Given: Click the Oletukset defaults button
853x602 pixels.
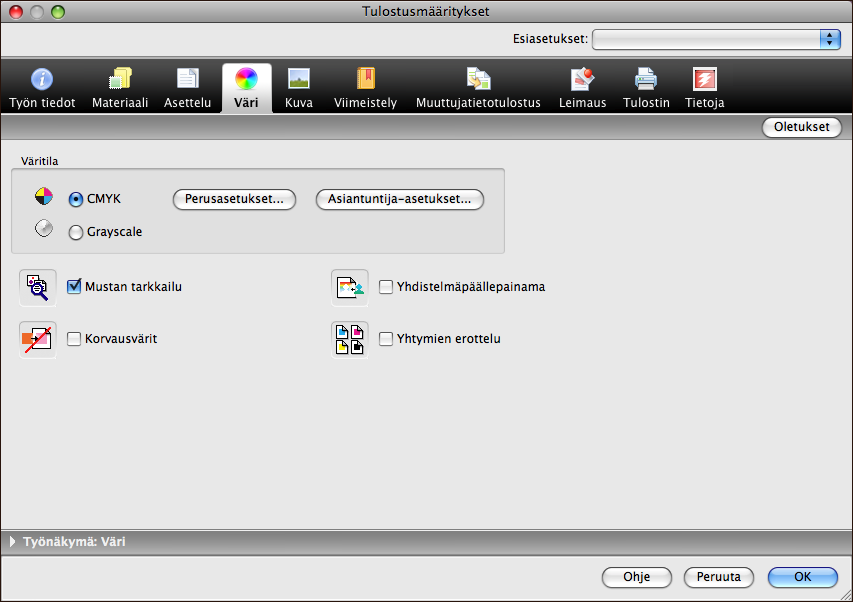Looking at the screenshot, I should coord(802,127).
